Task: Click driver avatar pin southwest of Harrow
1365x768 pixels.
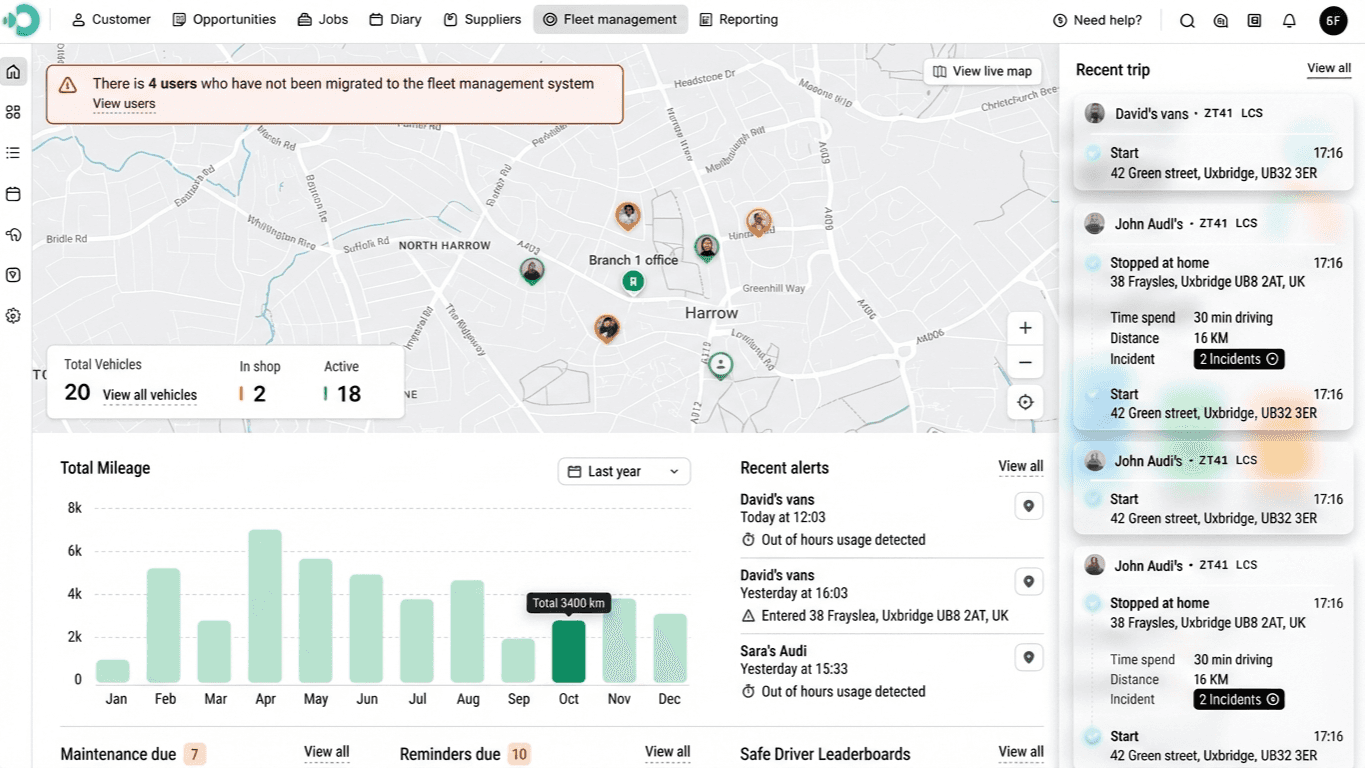Action: point(607,329)
